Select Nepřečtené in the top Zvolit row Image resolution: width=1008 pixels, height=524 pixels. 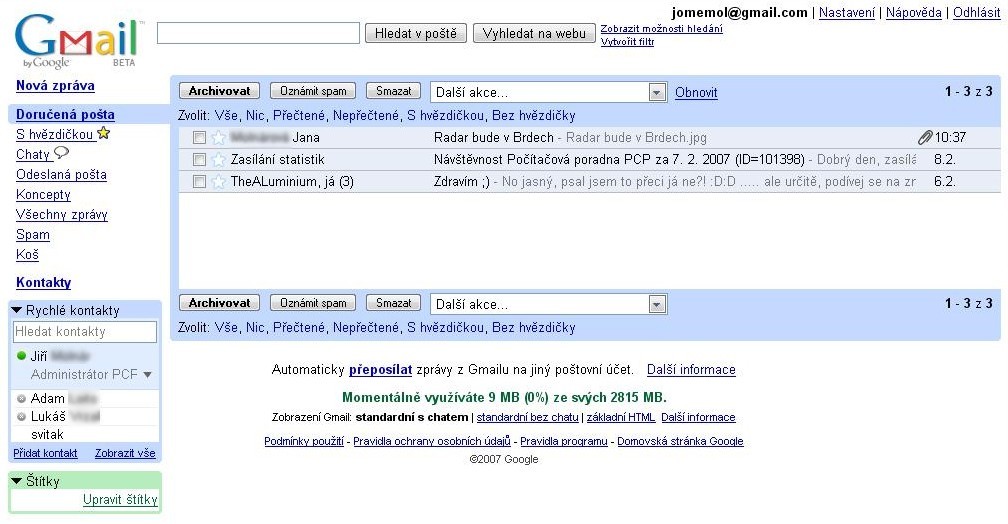tap(366, 116)
